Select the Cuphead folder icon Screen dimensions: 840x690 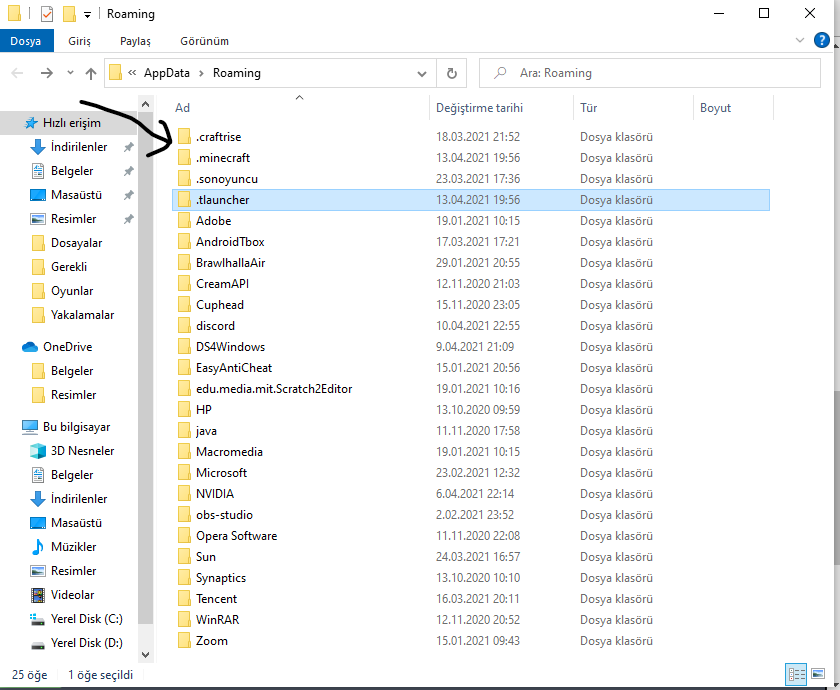click(184, 304)
